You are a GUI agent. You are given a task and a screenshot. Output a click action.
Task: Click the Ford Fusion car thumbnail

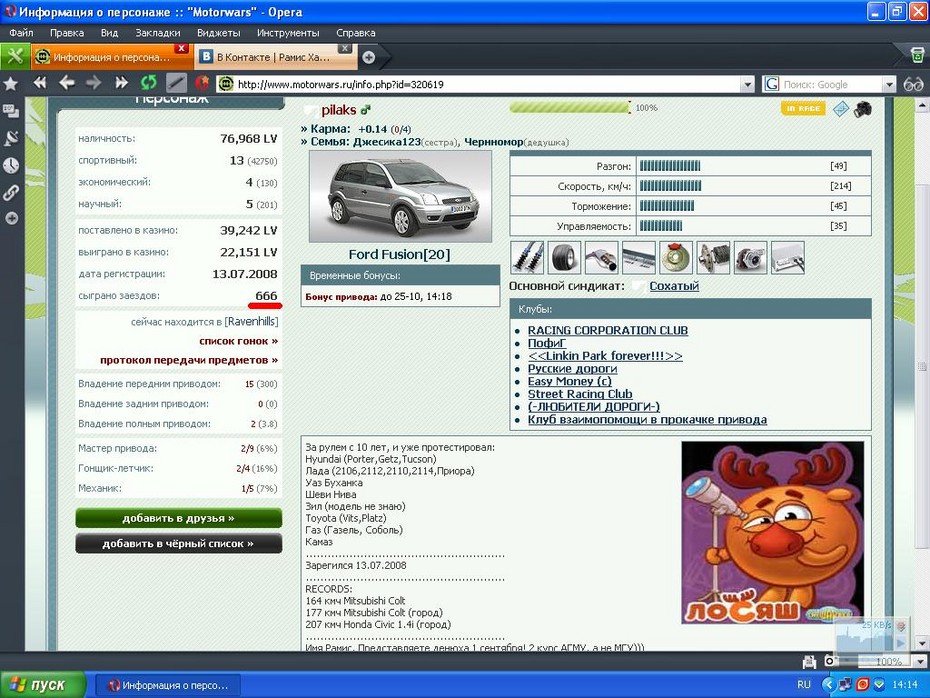coord(400,196)
